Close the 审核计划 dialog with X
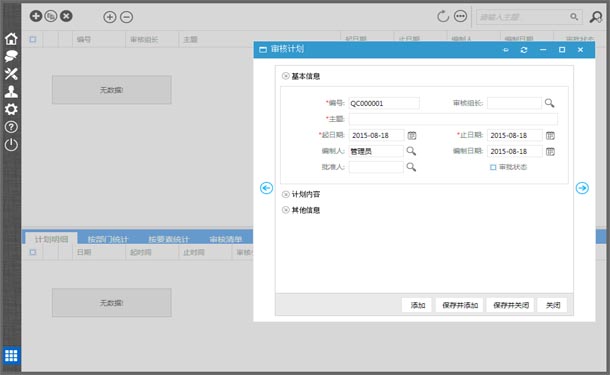The width and height of the screenshot is (610, 375). [580, 50]
